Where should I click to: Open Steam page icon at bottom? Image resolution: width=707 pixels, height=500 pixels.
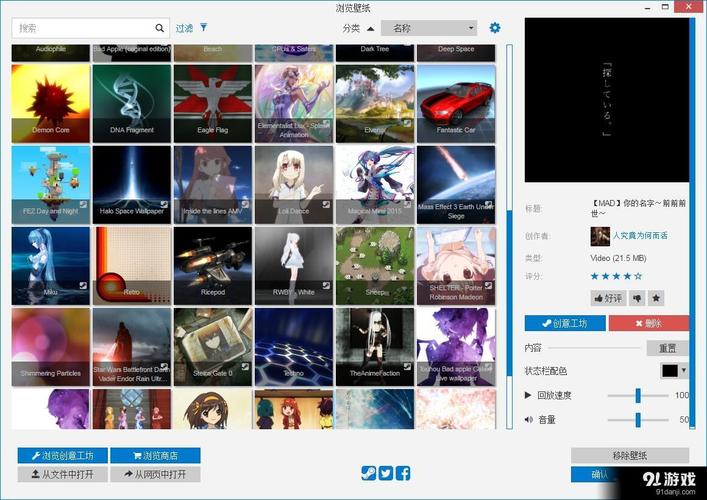click(x=368, y=473)
